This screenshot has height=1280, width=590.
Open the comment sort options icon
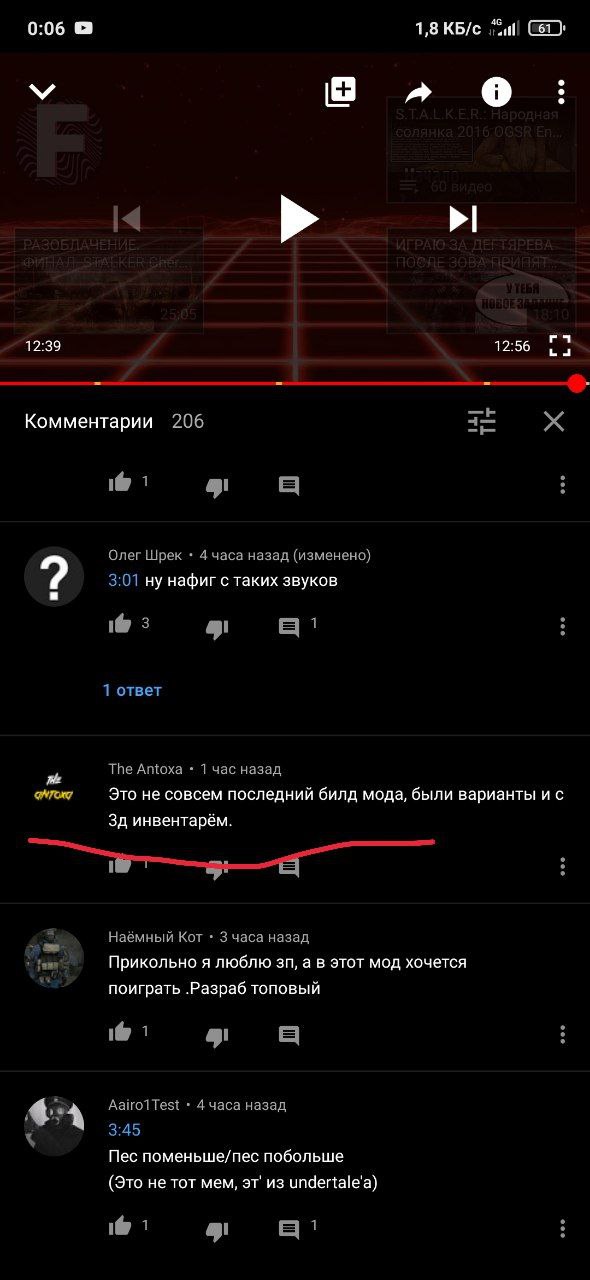(482, 421)
